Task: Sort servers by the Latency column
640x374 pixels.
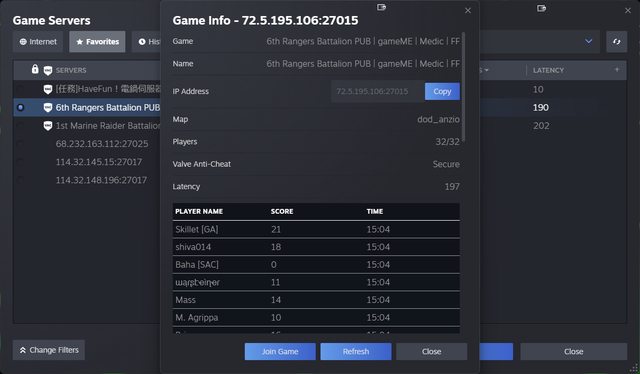Action: pyautogui.click(x=548, y=70)
